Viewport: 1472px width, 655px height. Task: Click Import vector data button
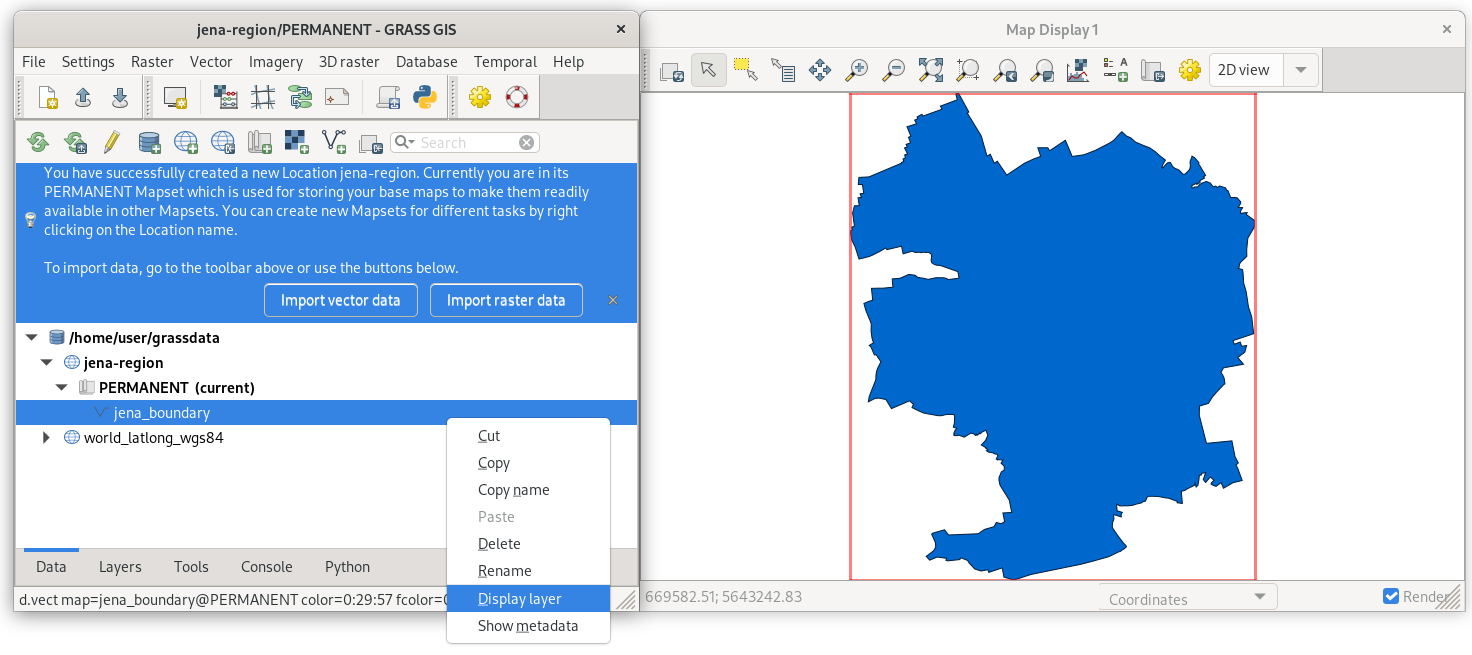coord(341,300)
